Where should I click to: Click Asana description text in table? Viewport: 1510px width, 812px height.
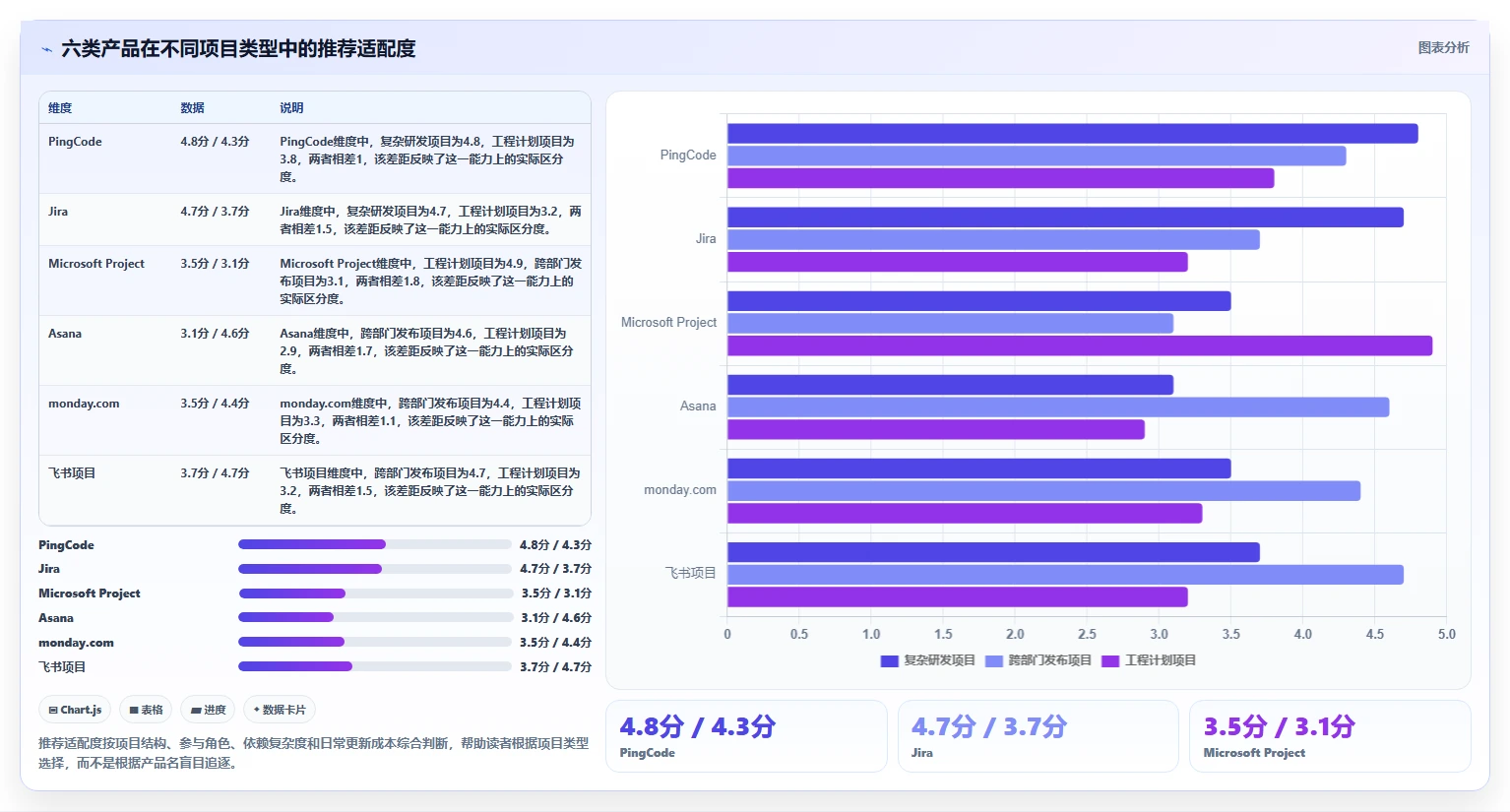coord(427,351)
